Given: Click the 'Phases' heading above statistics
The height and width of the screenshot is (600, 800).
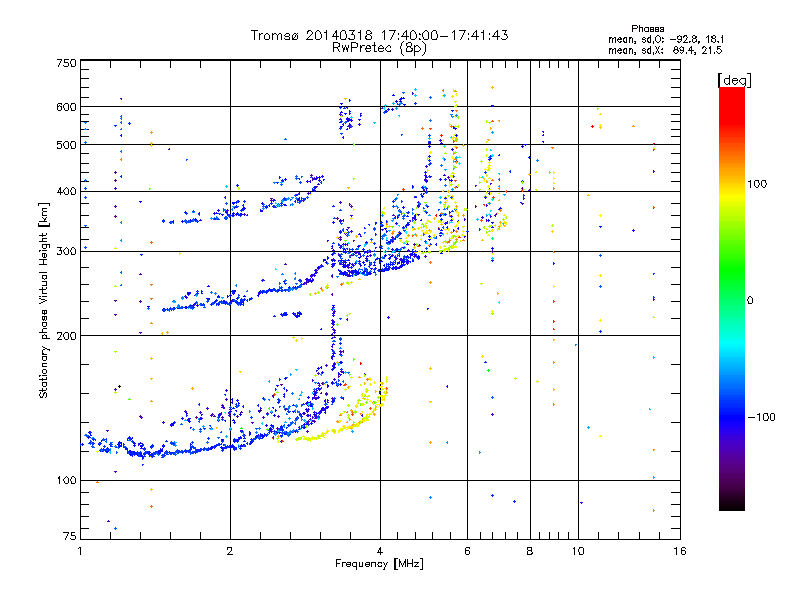Looking at the screenshot, I should (647, 29).
